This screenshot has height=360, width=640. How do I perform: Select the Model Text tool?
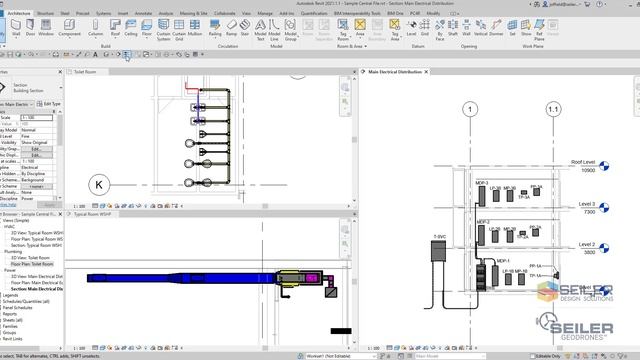[260, 30]
